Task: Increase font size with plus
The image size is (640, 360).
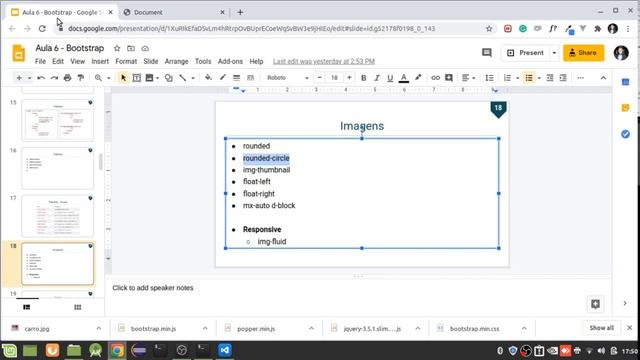Action: [349, 78]
